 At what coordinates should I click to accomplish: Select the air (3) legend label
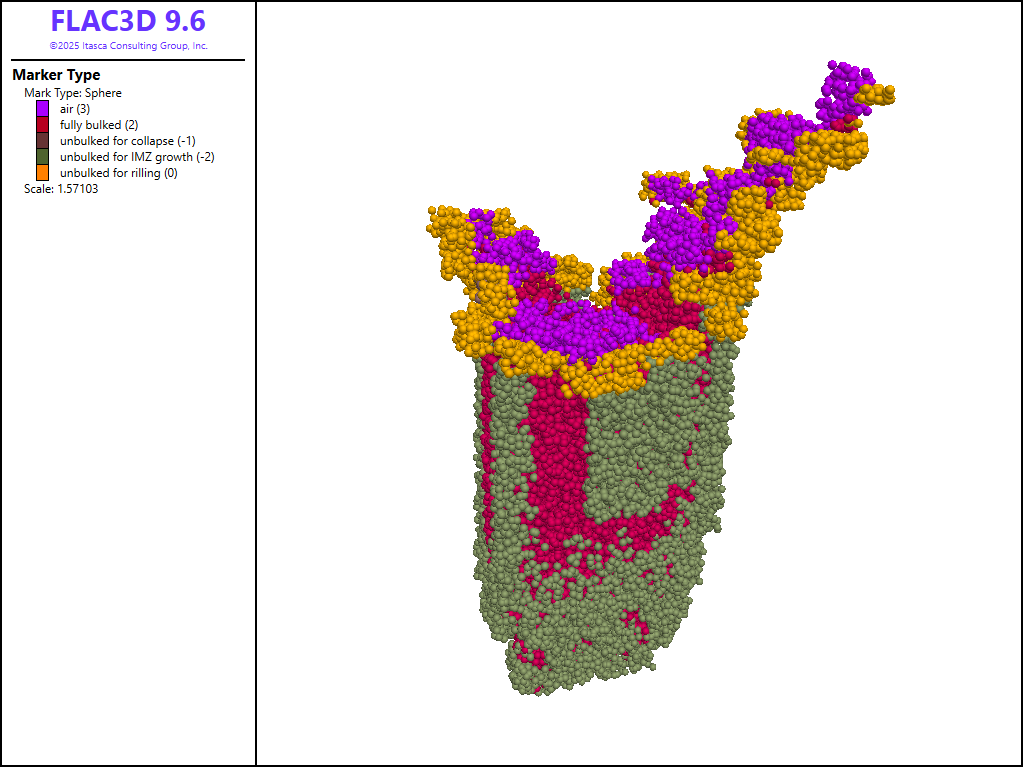coord(75,109)
